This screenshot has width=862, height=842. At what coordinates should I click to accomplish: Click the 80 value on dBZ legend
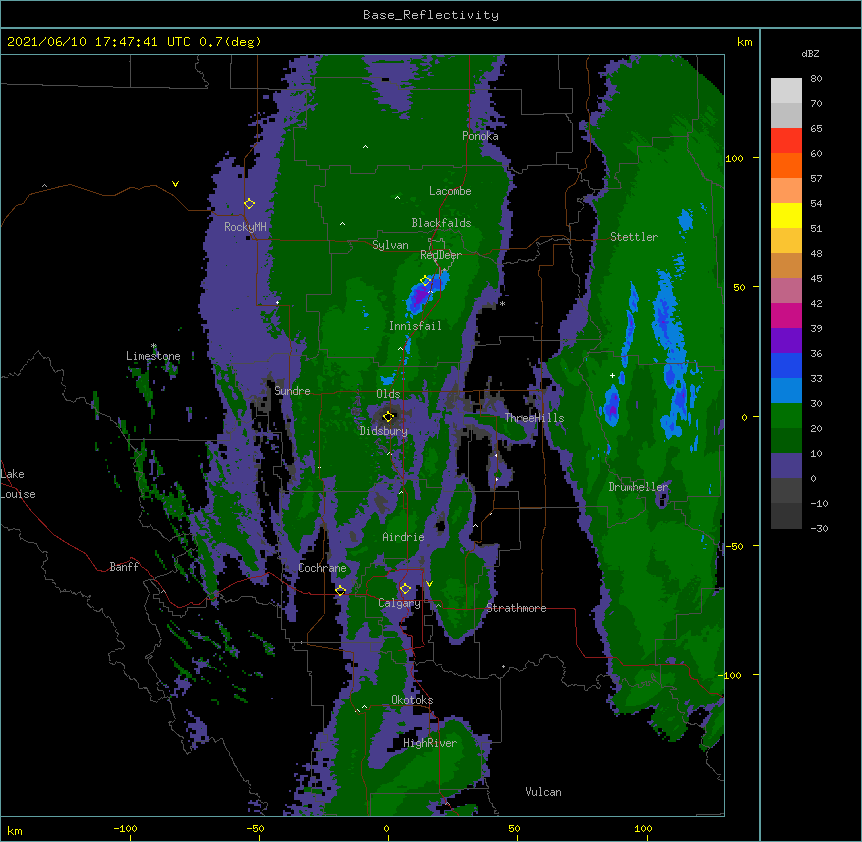pos(816,79)
